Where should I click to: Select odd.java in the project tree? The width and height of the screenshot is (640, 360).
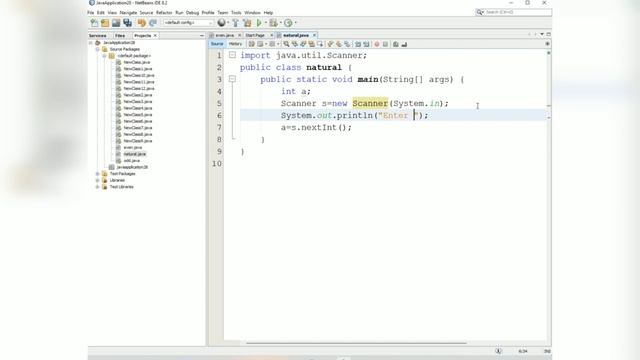(x=131, y=160)
